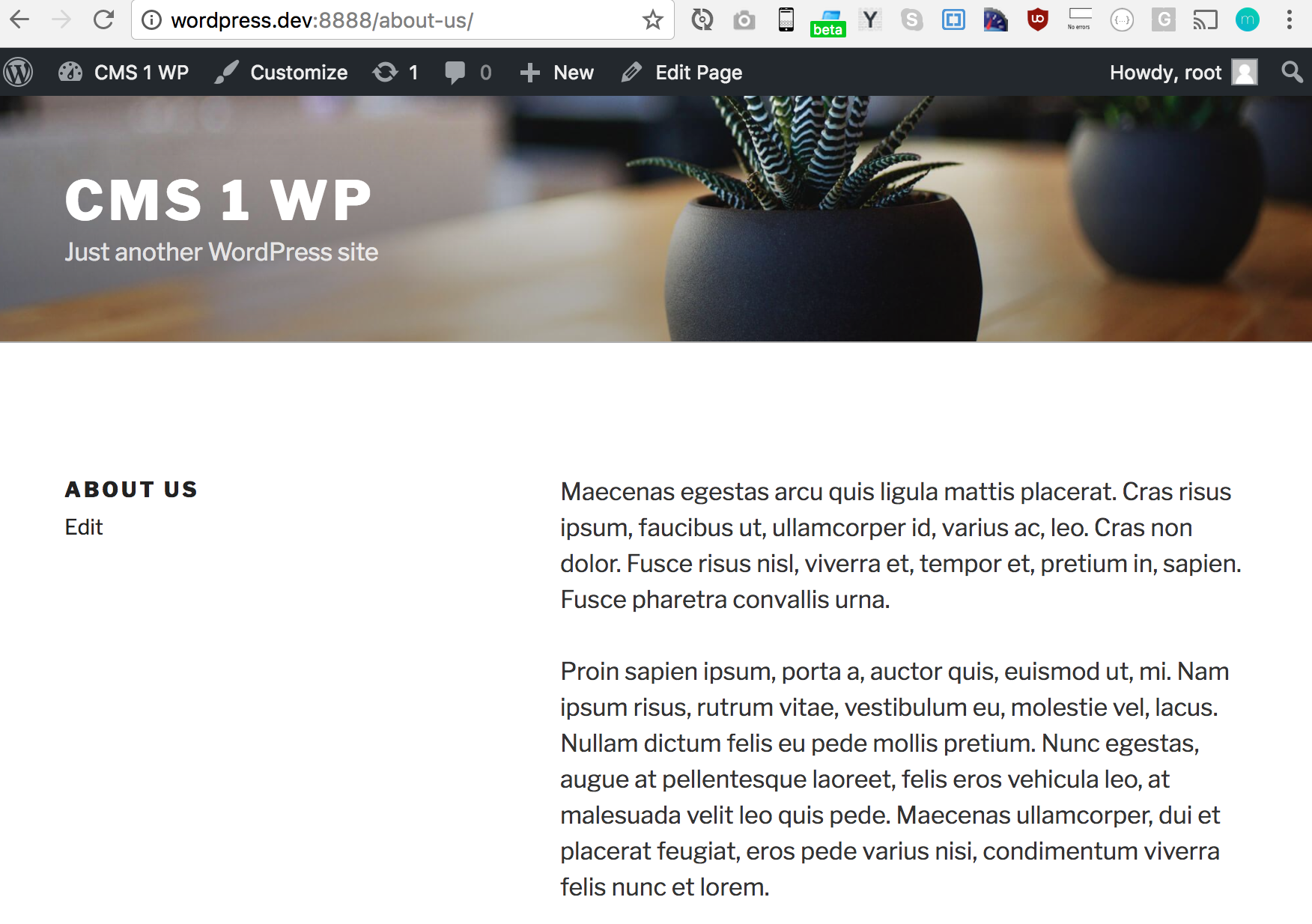Click Edit Page in the admin bar
Image resolution: width=1312 pixels, height=924 pixels.
(x=682, y=73)
